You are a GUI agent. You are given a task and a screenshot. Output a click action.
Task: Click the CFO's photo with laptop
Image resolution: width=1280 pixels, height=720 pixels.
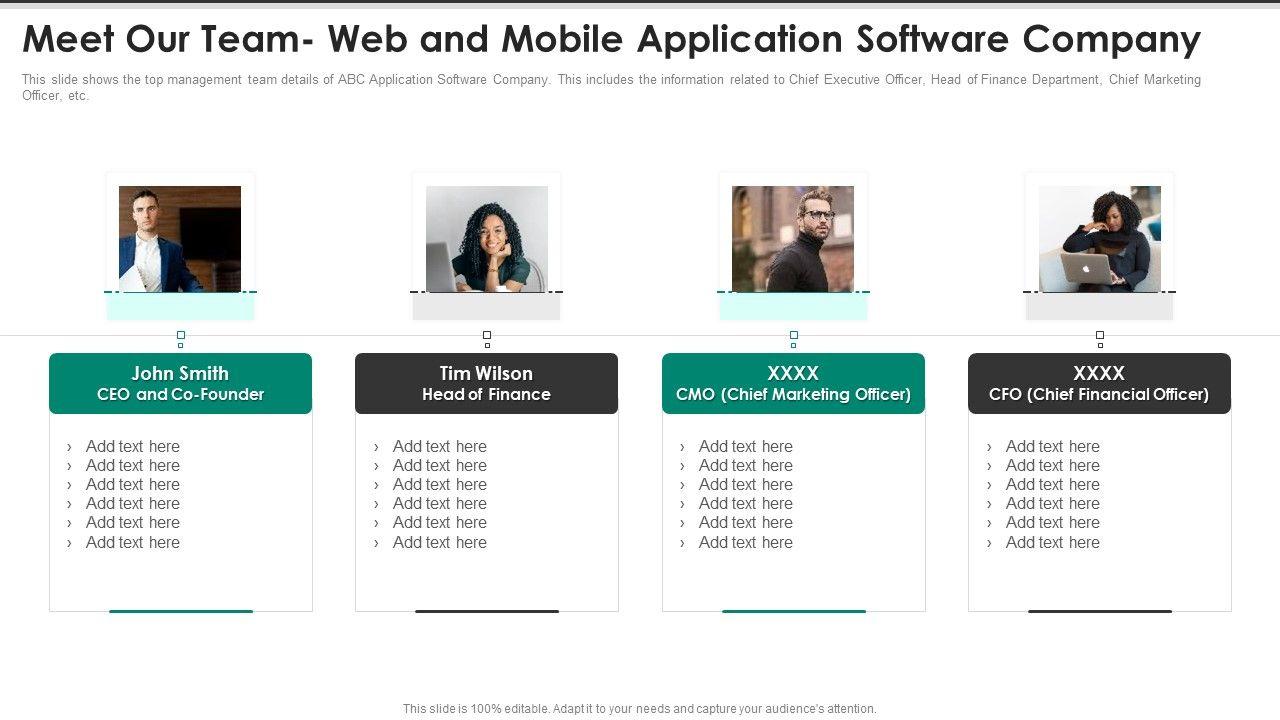click(1099, 238)
